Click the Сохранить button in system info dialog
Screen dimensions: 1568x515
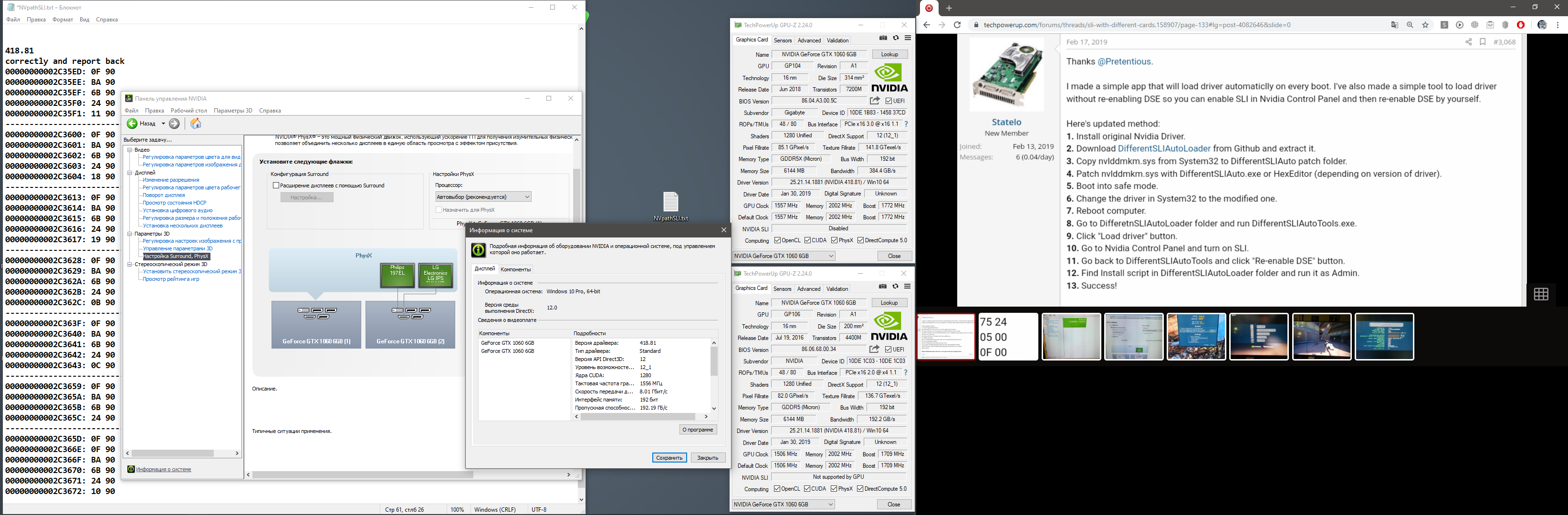[669, 457]
